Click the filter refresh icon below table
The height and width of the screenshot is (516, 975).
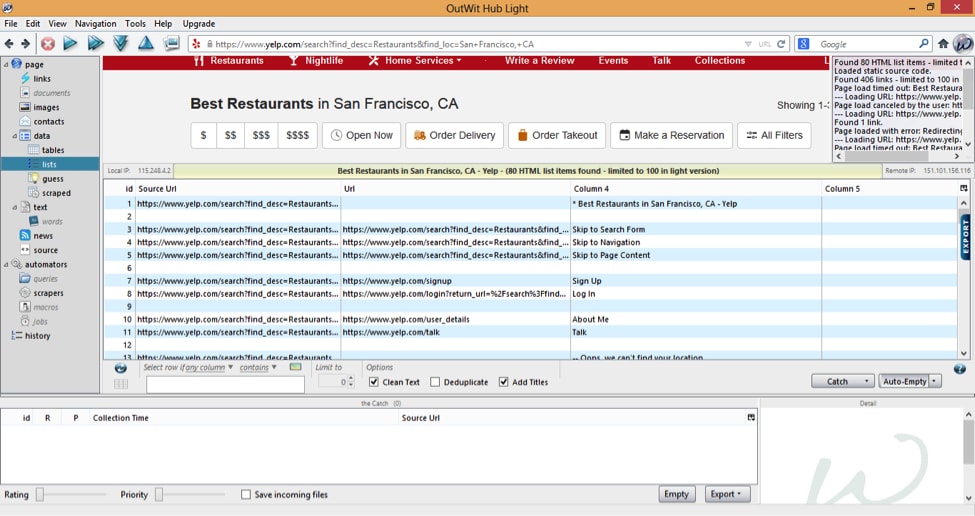[121, 368]
